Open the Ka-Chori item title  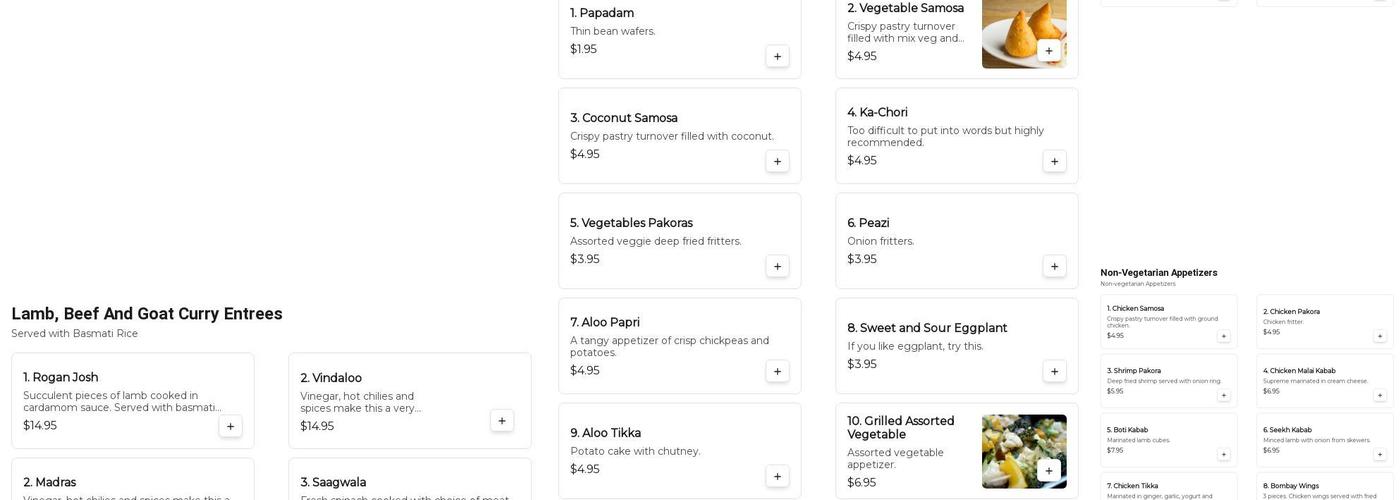[x=877, y=112]
